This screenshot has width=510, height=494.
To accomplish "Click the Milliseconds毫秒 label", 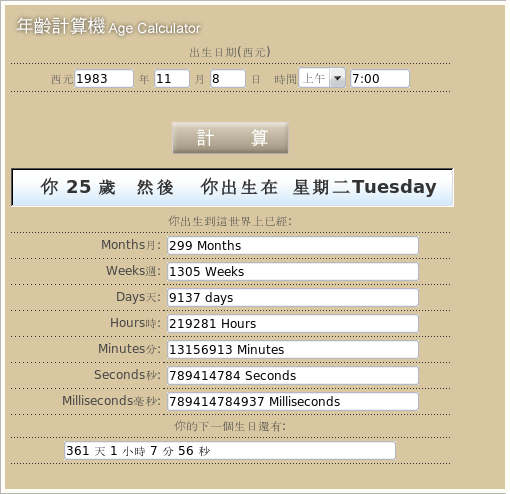I will 111,401.
